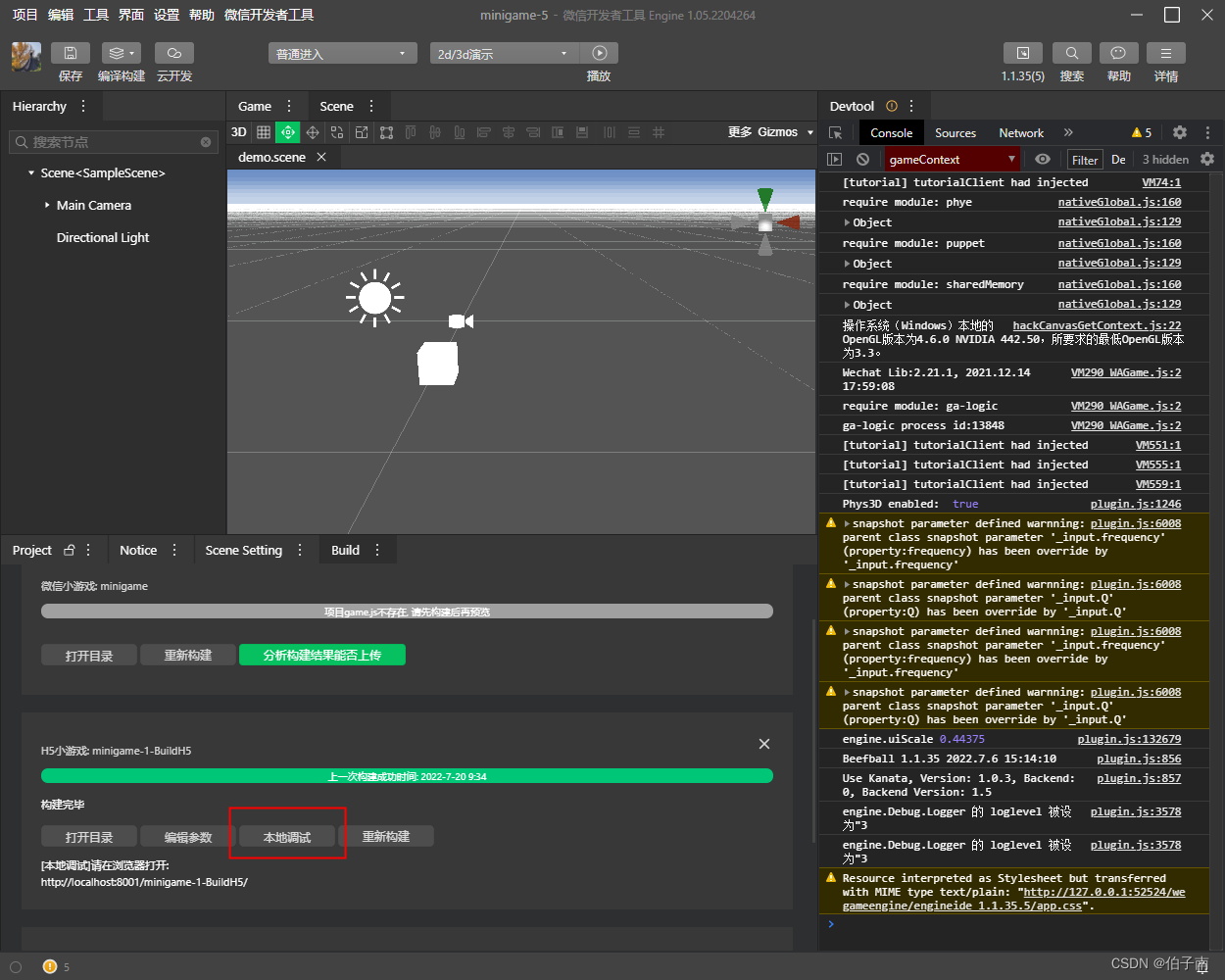Click the search (搜索) toolbar icon
1225x980 pixels.
[1072, 53]
